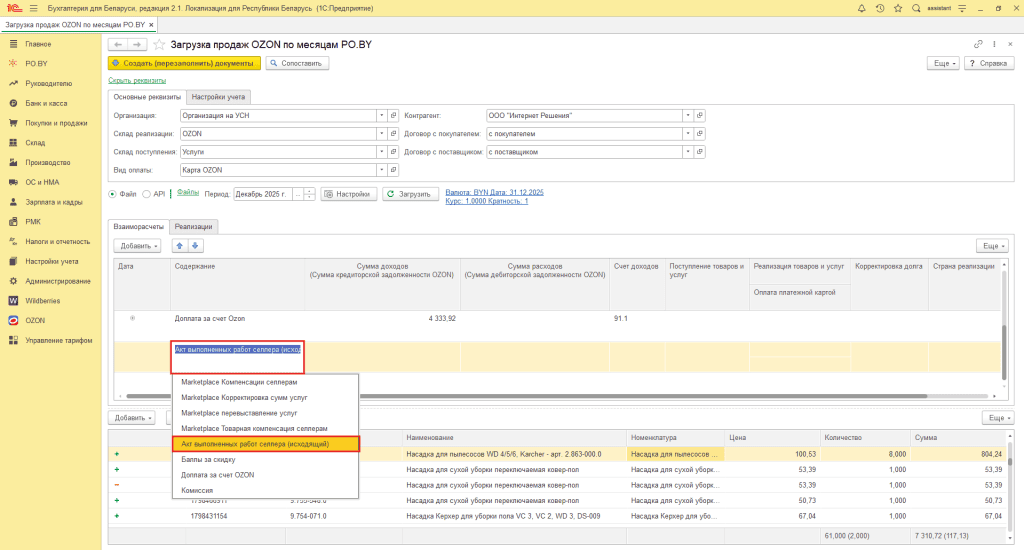Open Покупки и продажи section
1024x550 pixels.
(56, 123)
